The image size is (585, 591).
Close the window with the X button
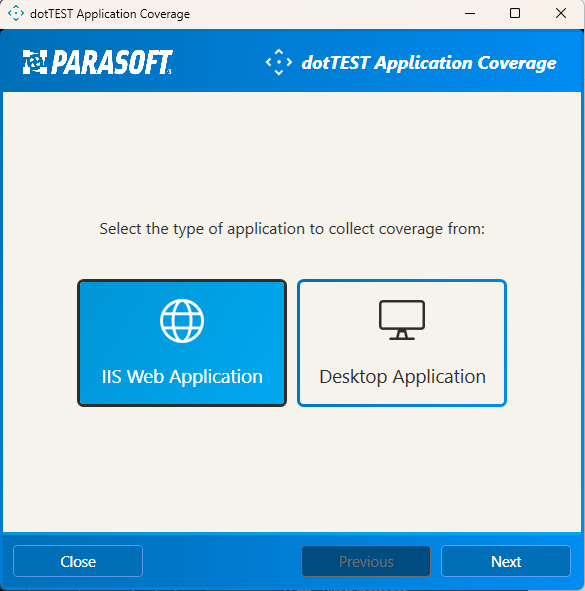tap(561, 14)
